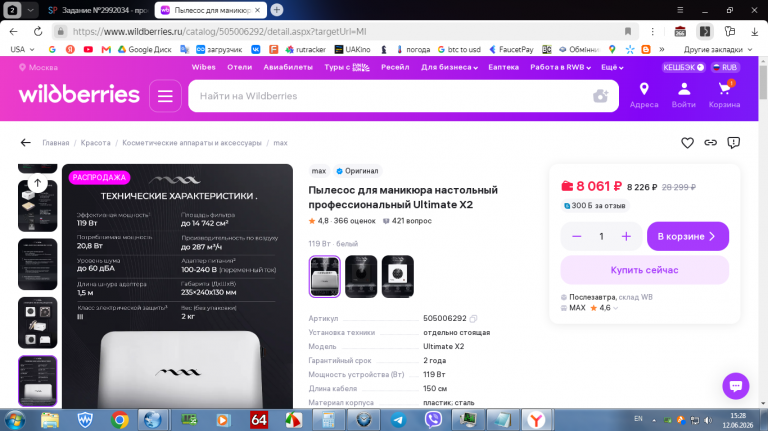Open browser downloads
Image resolution: width=768 pixels, height=431 pixels.
click(754, 31)
